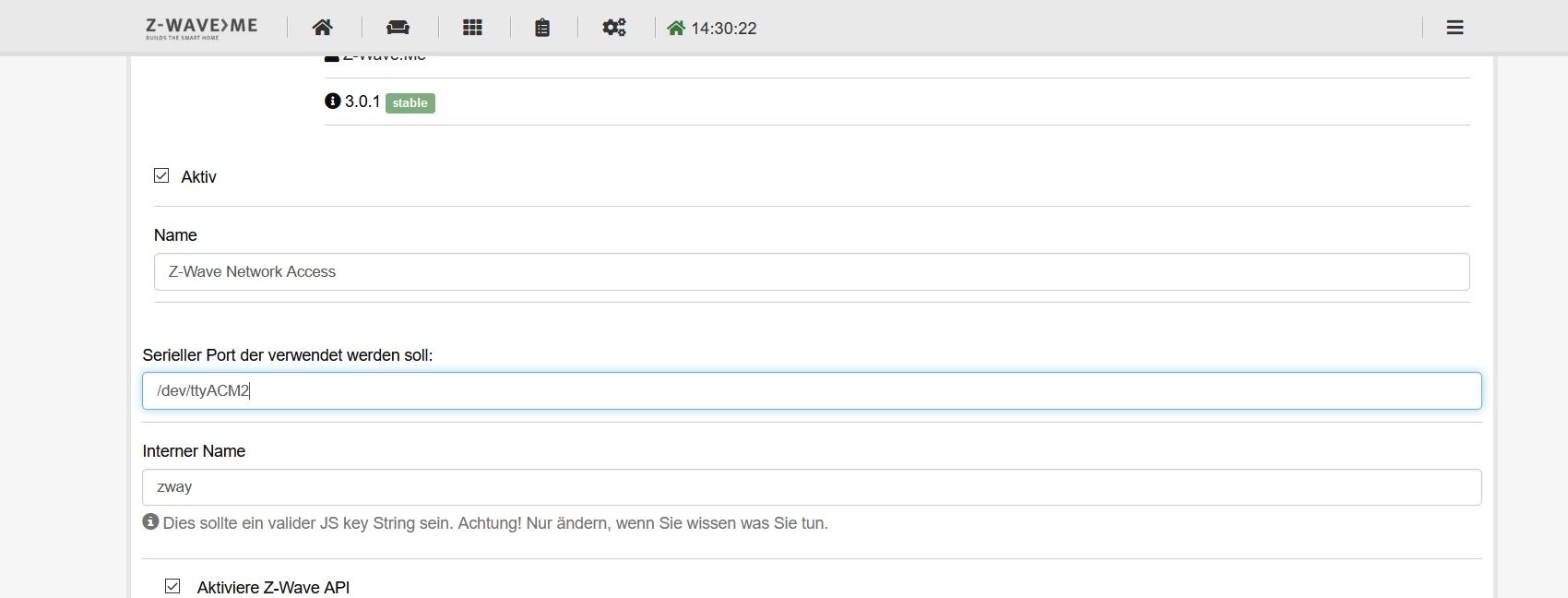Click into the serial port /dev/ttyACM2 field
This screenshot has height=598, width=1568.
812,390
